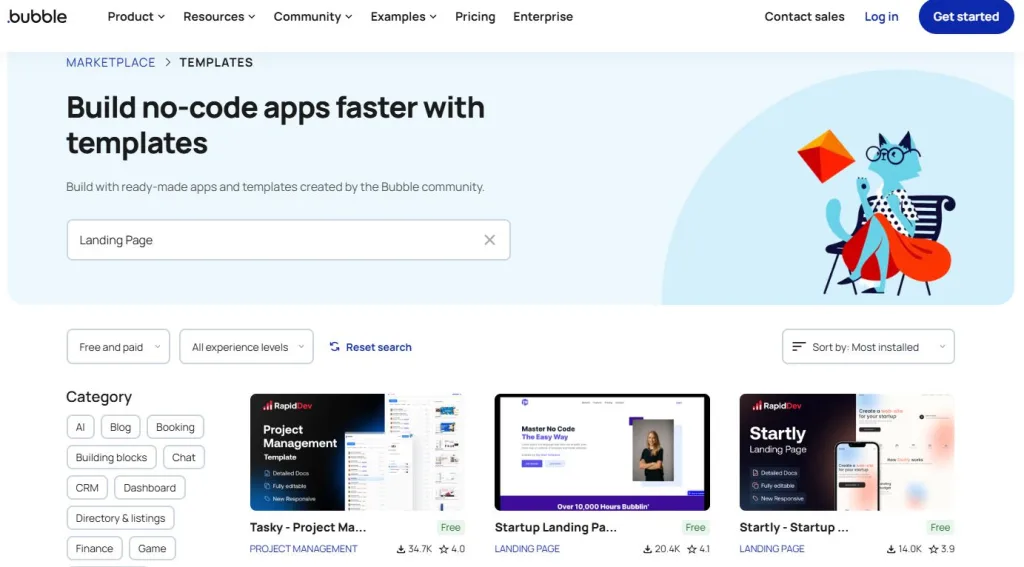Viewport: 1024px width, 567px height.
Task: Go to the Pricing page
Action: click(475, 16)
